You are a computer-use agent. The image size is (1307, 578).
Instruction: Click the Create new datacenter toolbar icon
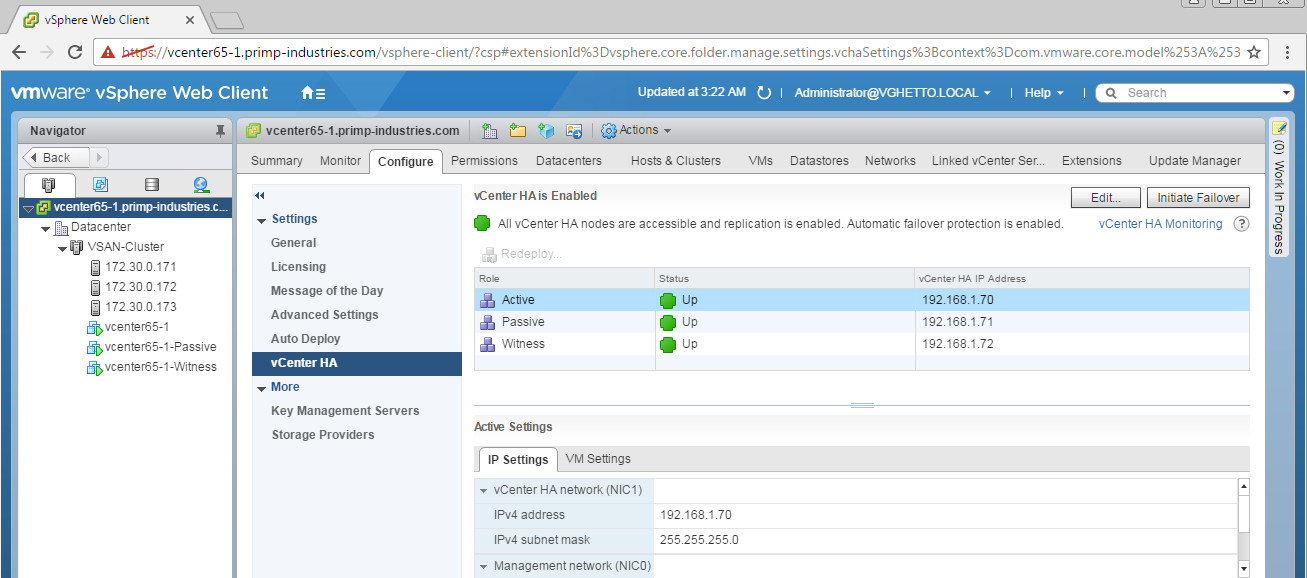click(490, 131)
